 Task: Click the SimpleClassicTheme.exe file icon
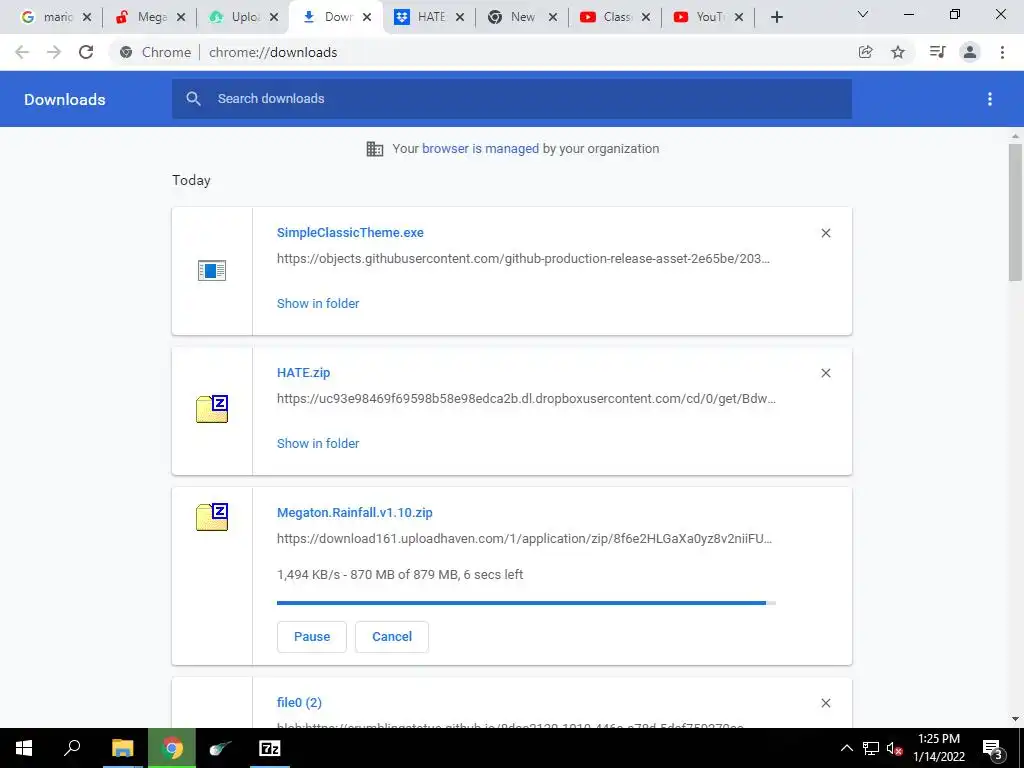pos(212,270)
